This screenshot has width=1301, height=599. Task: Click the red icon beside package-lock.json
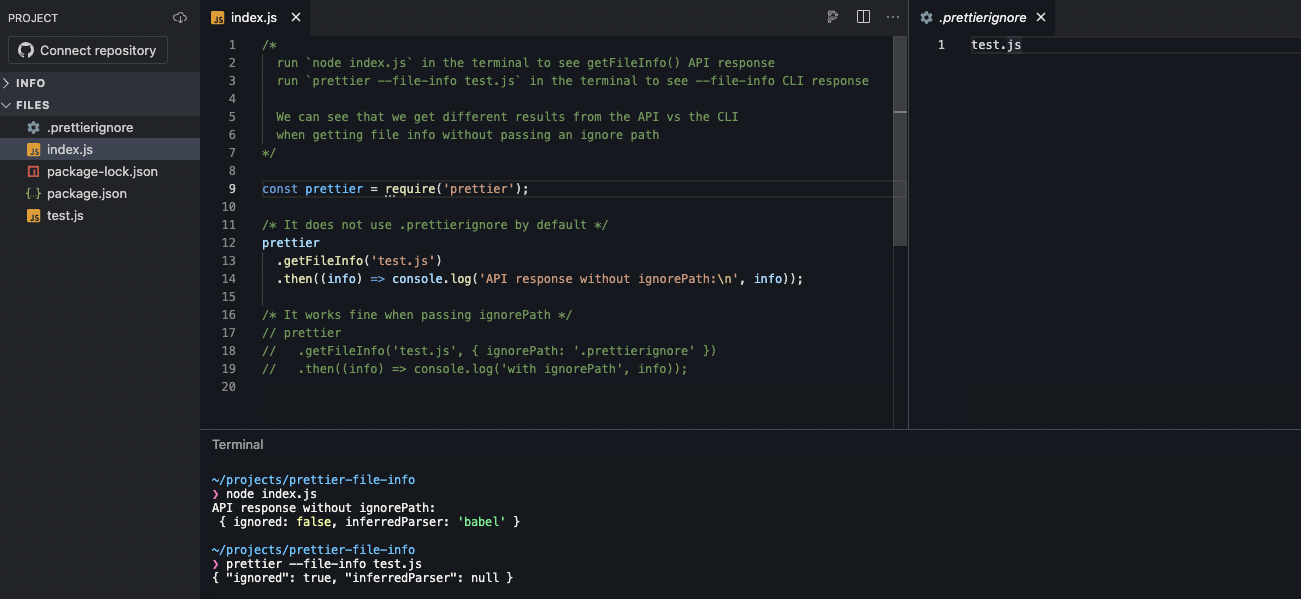(x=33, y=171)
